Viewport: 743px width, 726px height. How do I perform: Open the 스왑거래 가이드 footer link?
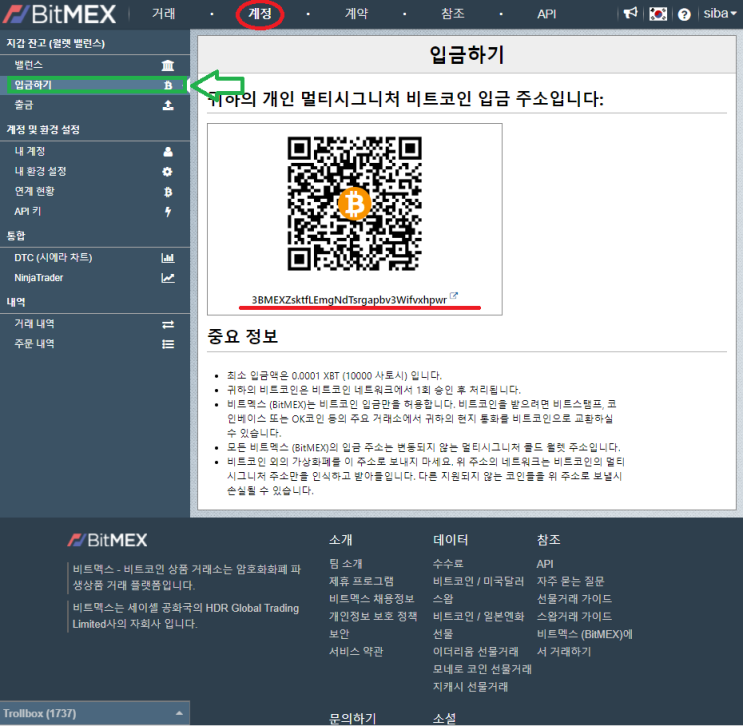click(x=574, y=617)
